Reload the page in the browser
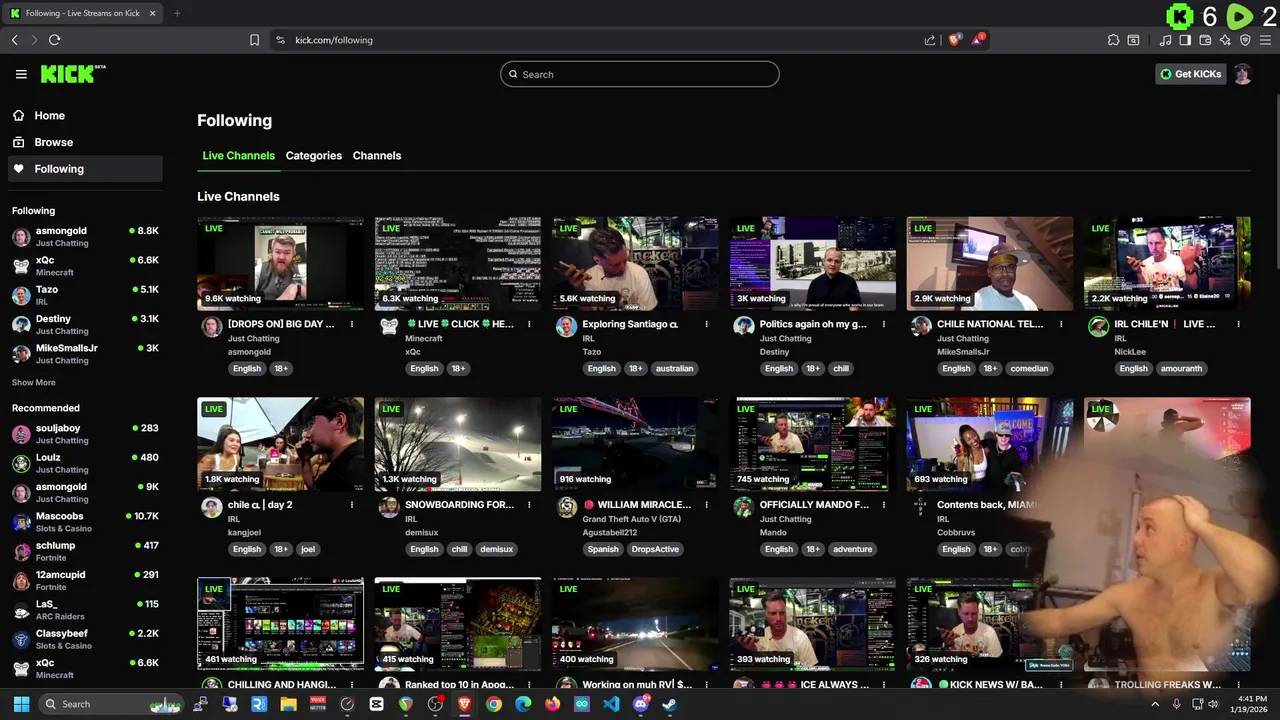 coord(54,40)
